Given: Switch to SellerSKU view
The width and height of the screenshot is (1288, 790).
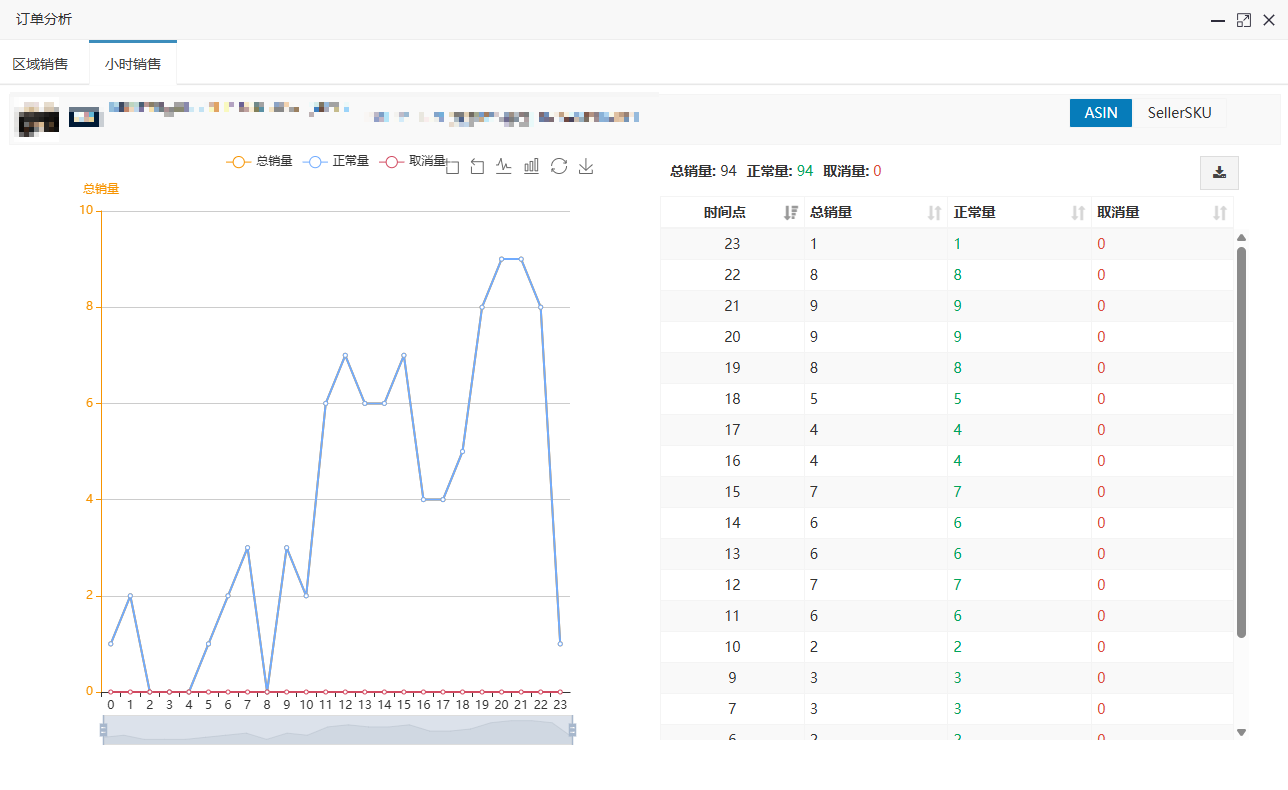Looking at the screenshot, I should 1179,113.
